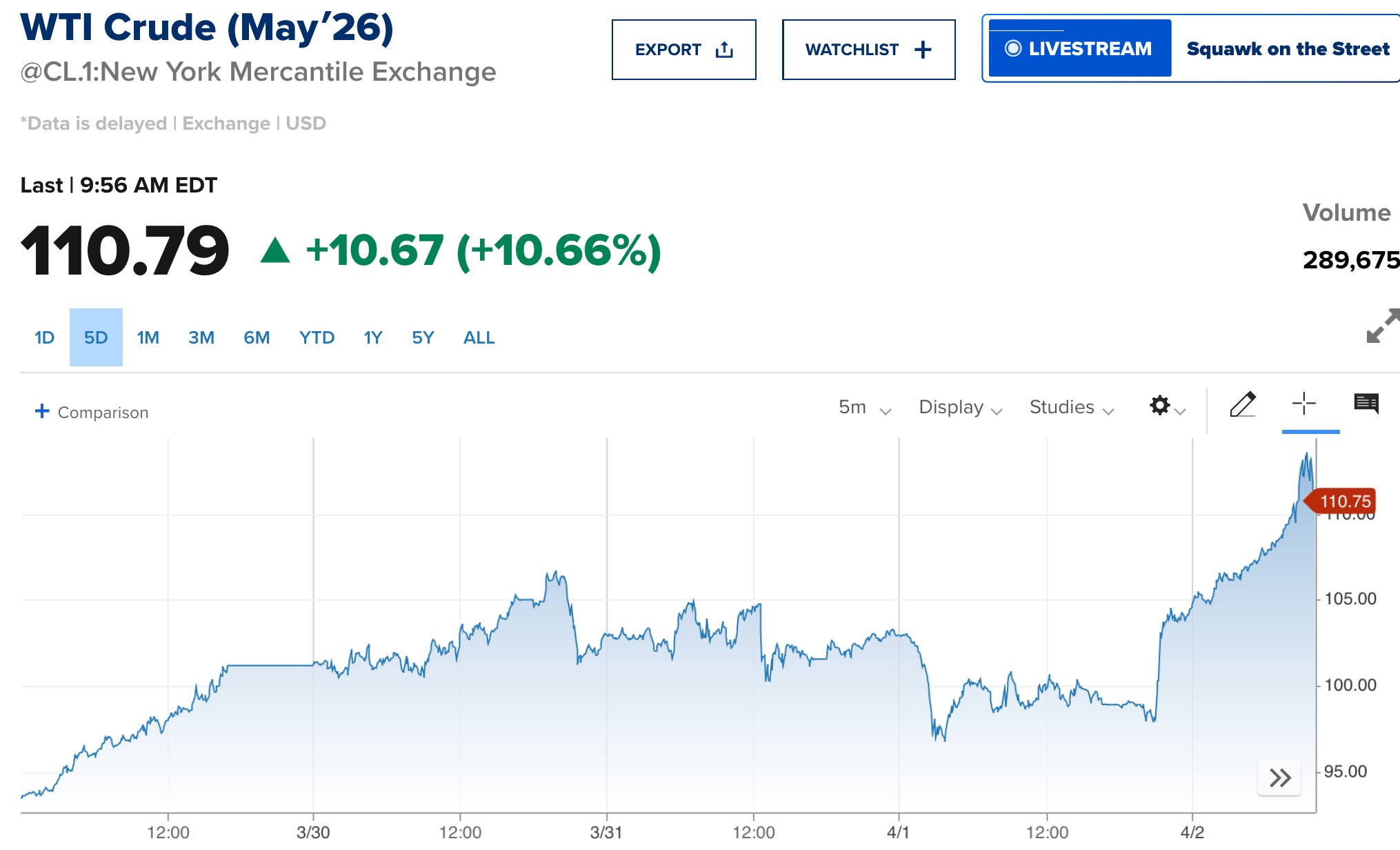Choose the YTD range tab
The image size is (1400, 850).
[317, 337]
